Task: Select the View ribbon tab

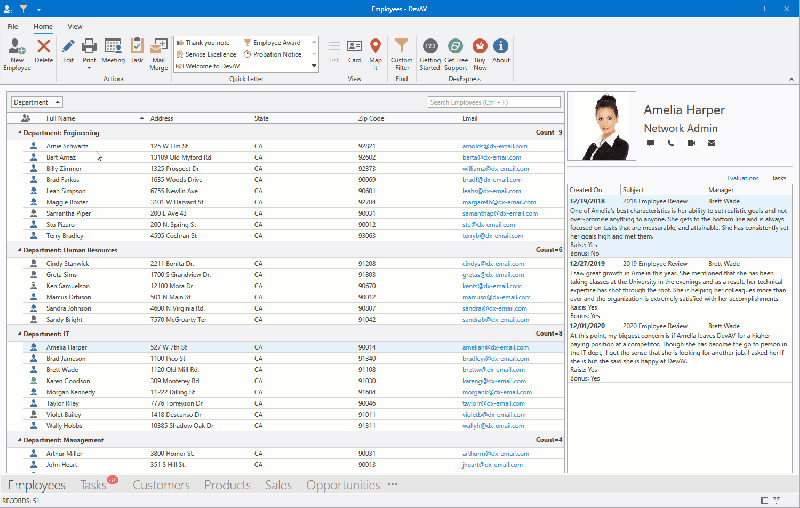Action: click(75, 27)
